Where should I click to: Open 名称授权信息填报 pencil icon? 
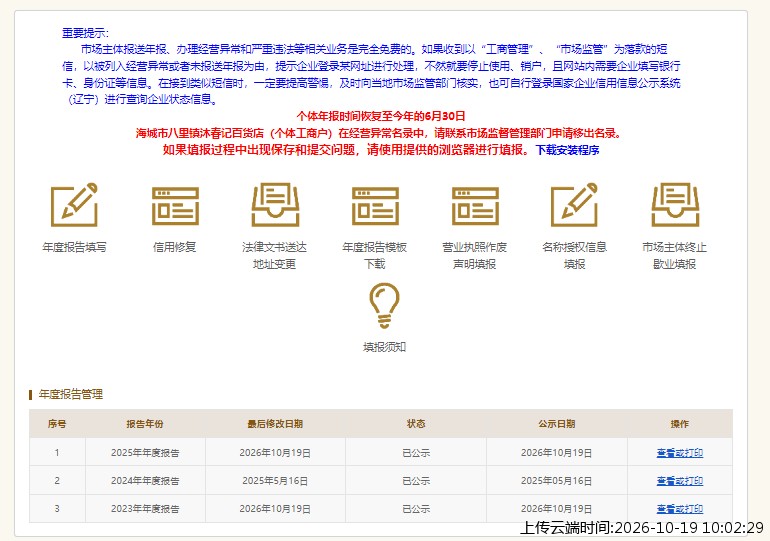tap(575, 205)
